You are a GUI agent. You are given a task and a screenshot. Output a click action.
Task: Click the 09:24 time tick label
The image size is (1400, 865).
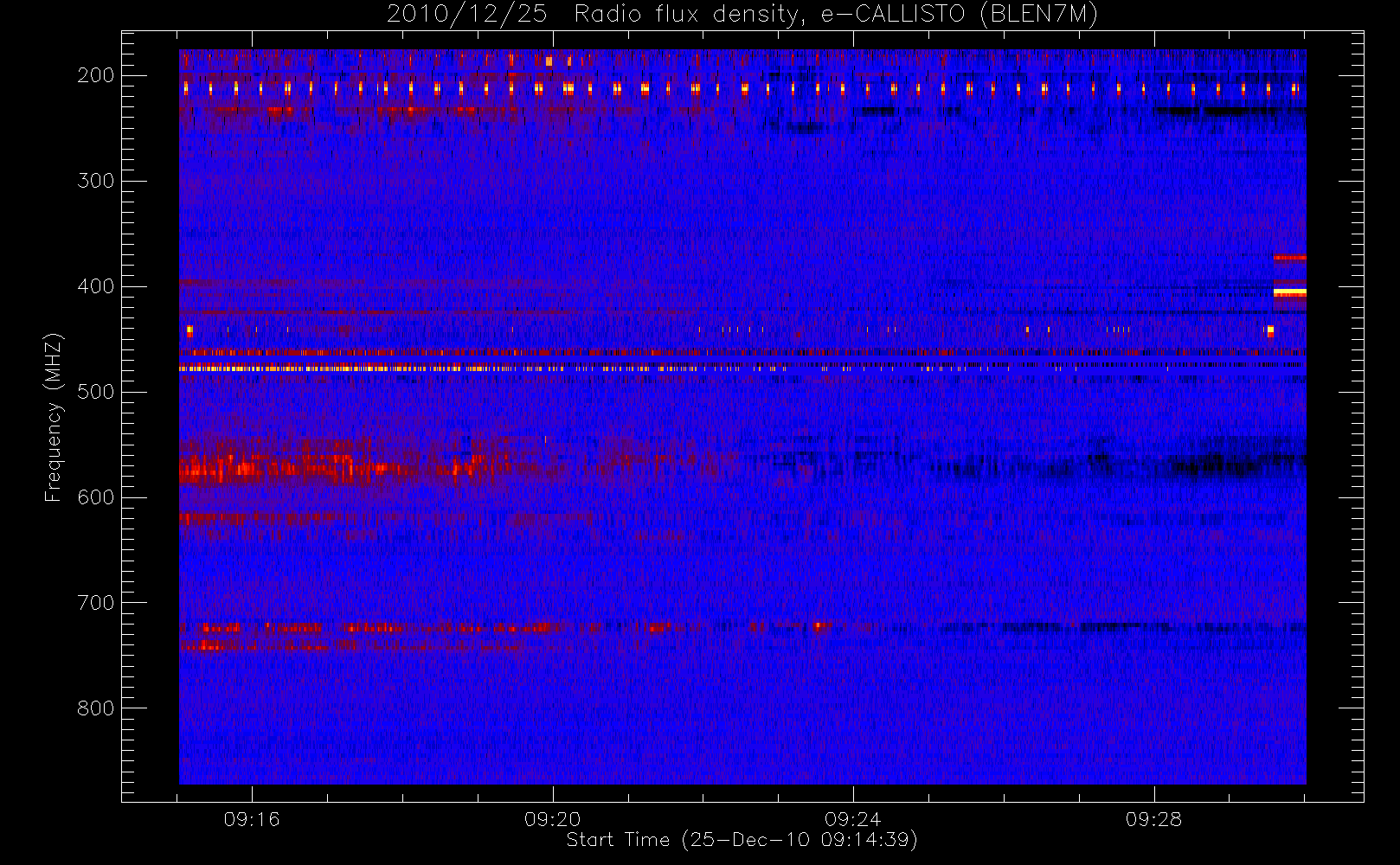852,819
